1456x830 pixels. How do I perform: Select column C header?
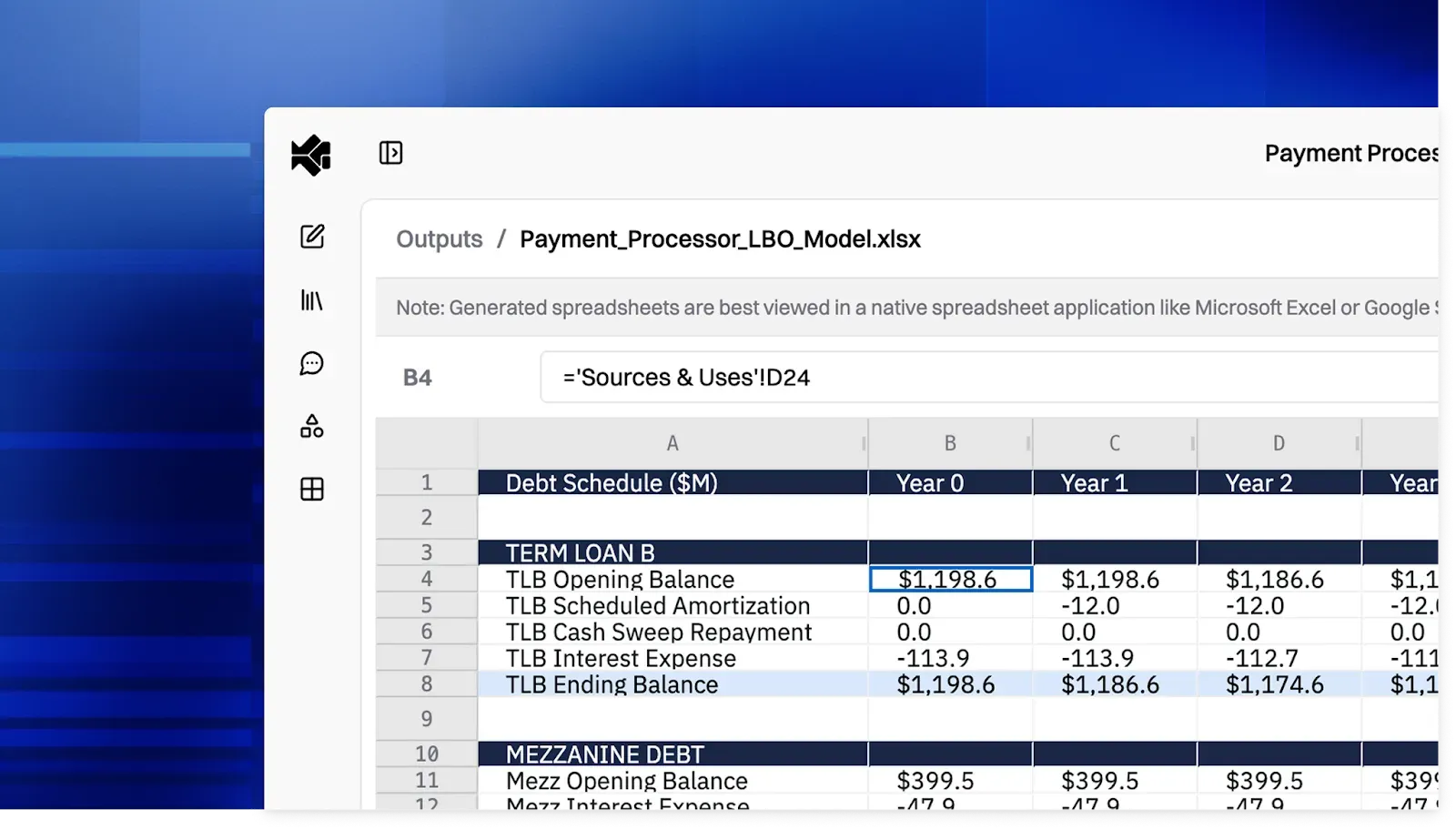[x=1115, y=443]
